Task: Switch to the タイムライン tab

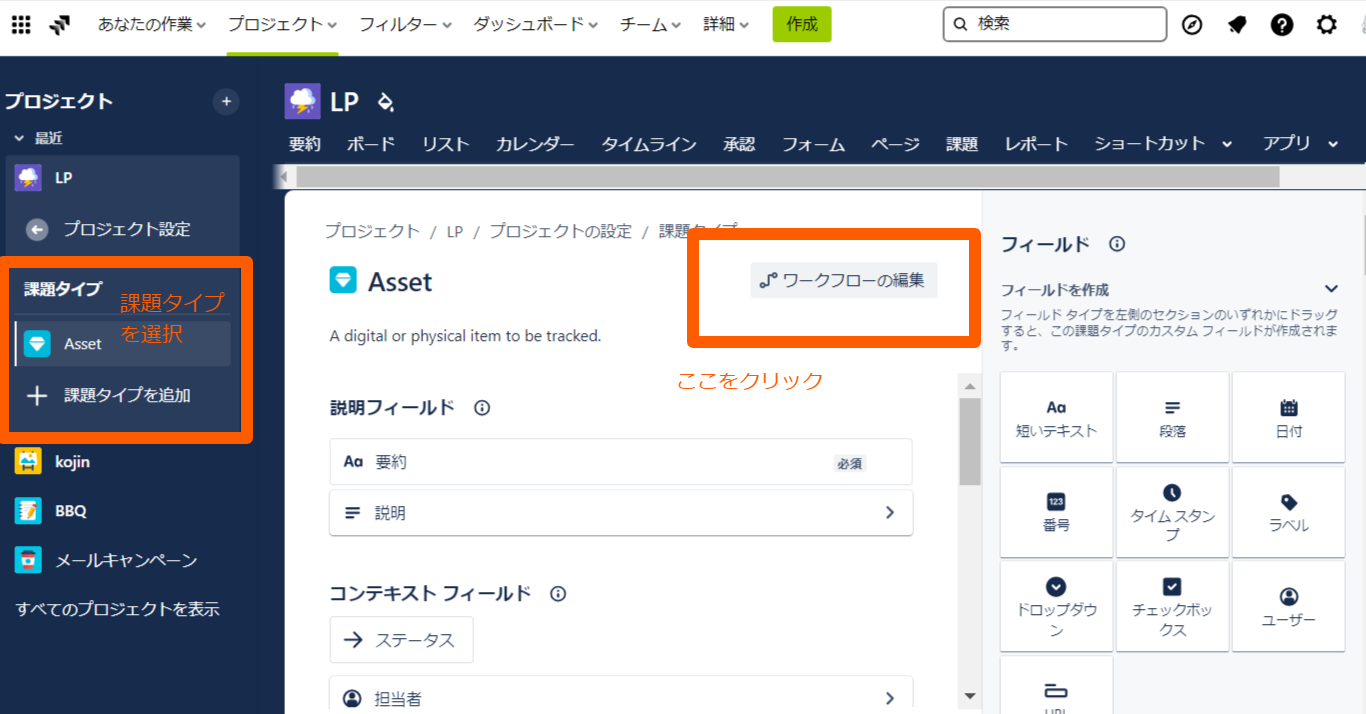Action: click(649, 144)
